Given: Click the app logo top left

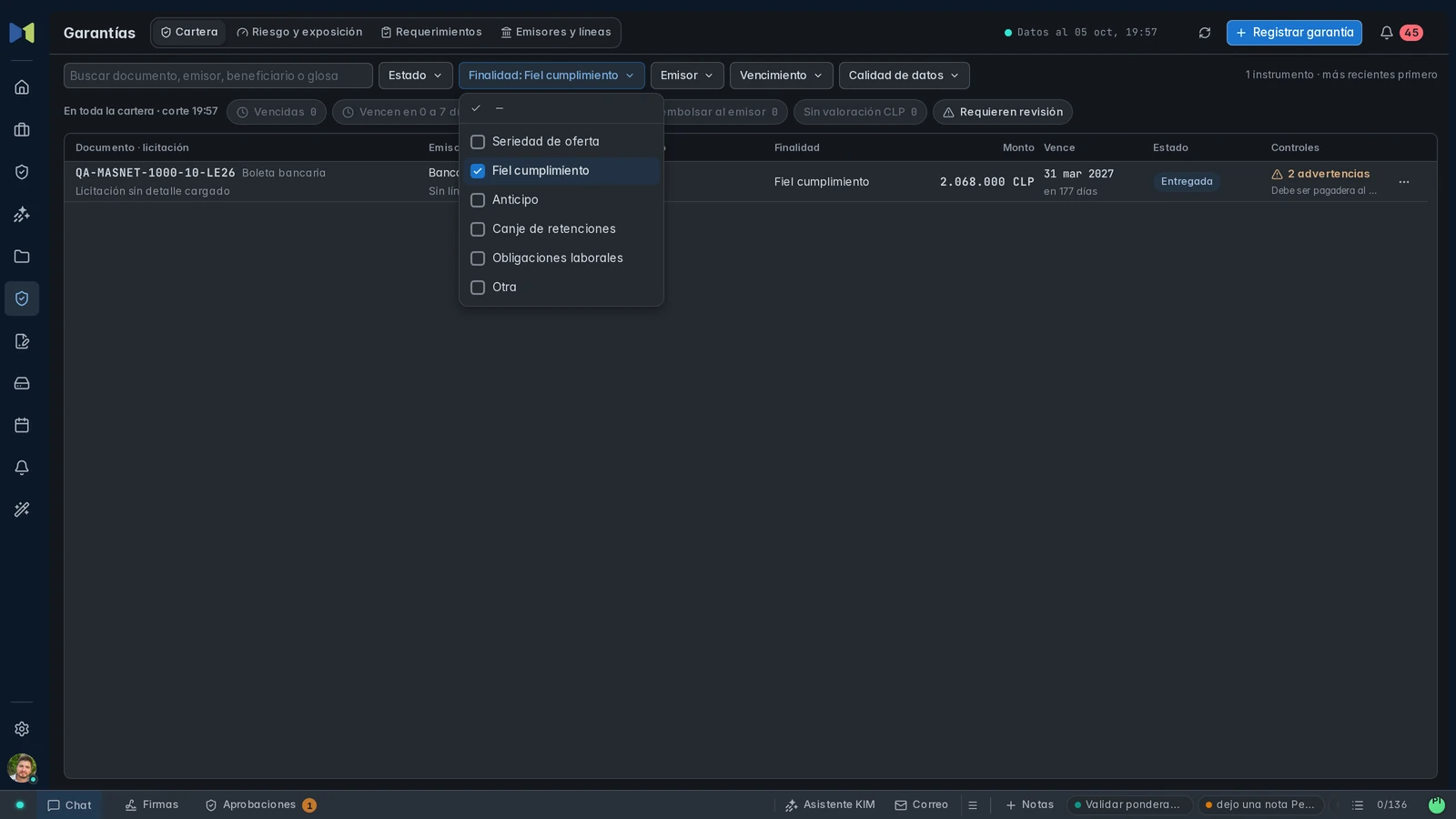Looking at the screenshot, I should click(x=22, y=33).
